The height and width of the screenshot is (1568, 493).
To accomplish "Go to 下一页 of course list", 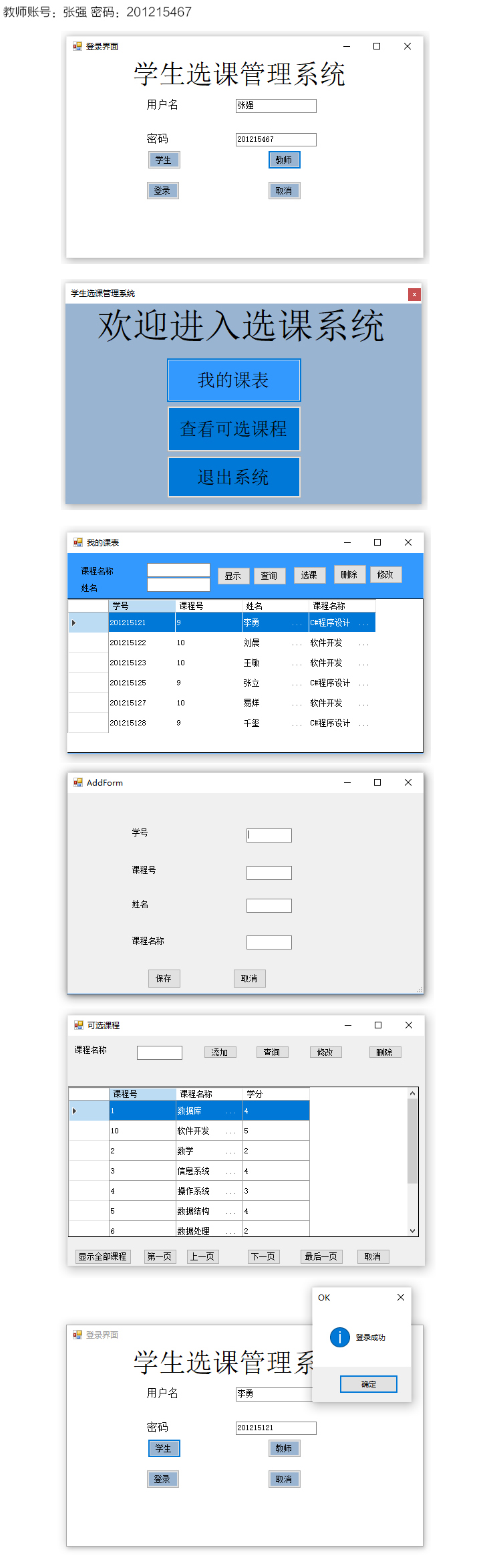I will click(263, 1256).
